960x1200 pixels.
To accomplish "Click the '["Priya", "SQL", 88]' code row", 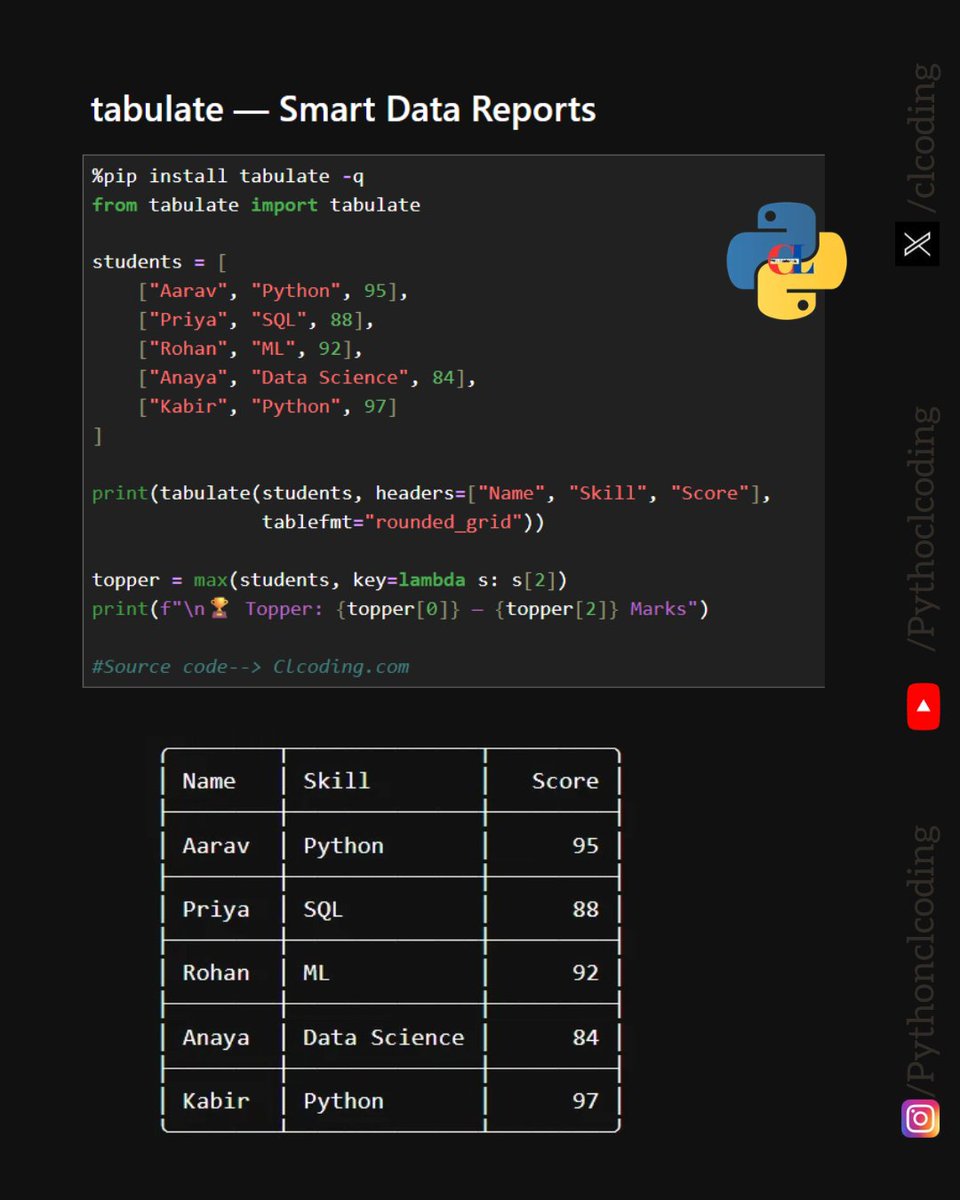I will 256,320.
